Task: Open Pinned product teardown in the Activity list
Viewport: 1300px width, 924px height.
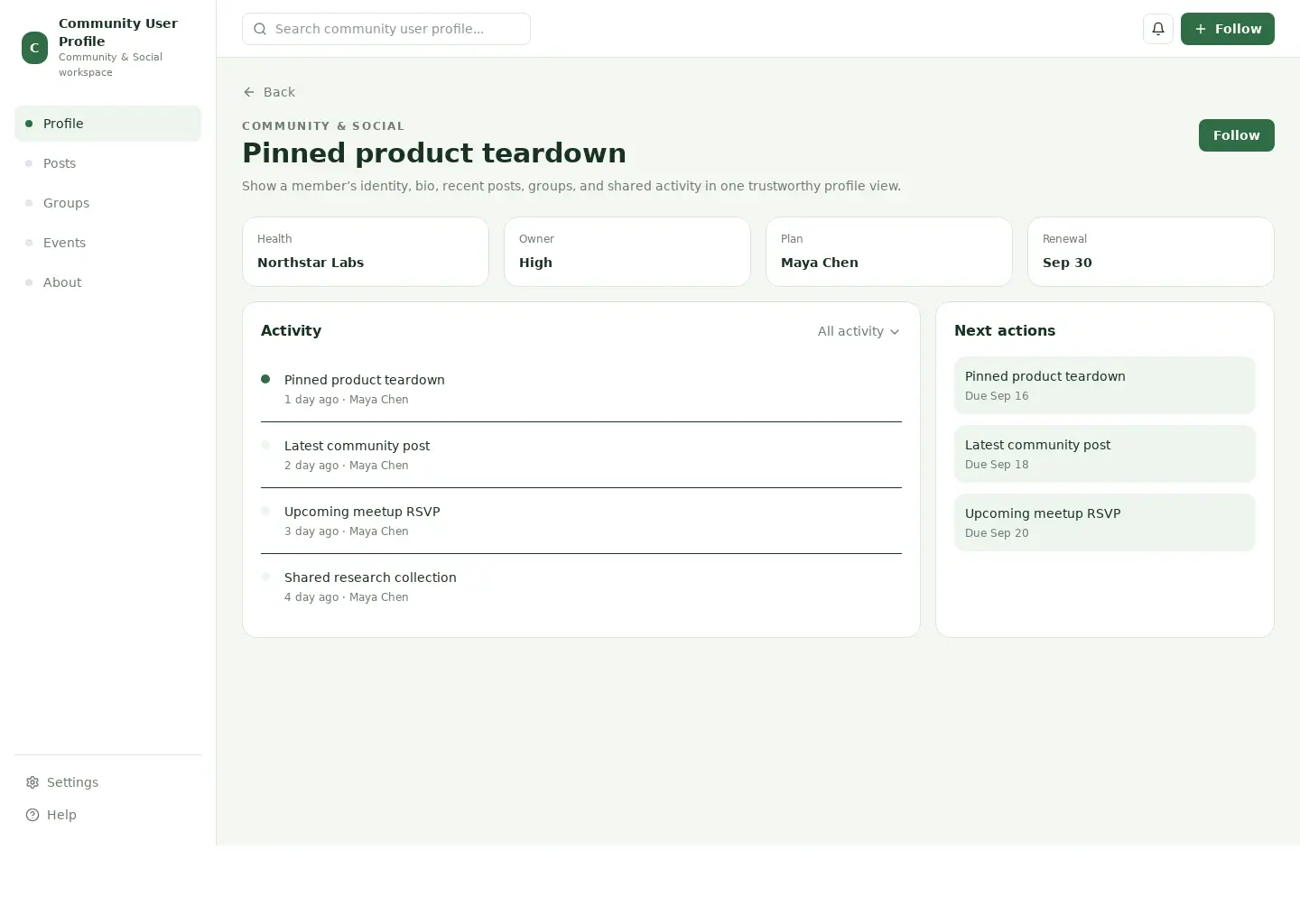Action: pyautogui.click(x=581, y=389)
